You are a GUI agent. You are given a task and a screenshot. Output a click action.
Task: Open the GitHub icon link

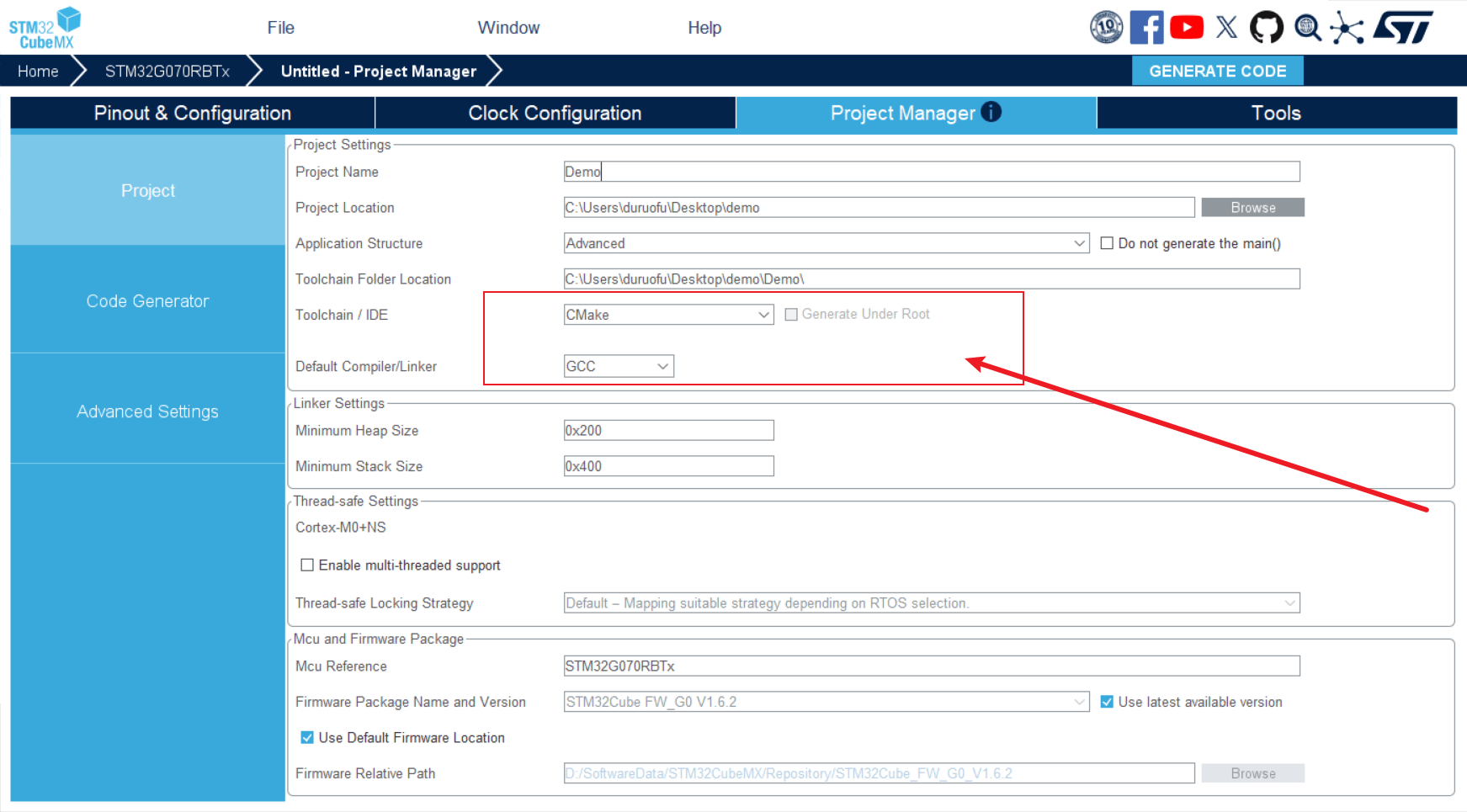(1266, 28)
